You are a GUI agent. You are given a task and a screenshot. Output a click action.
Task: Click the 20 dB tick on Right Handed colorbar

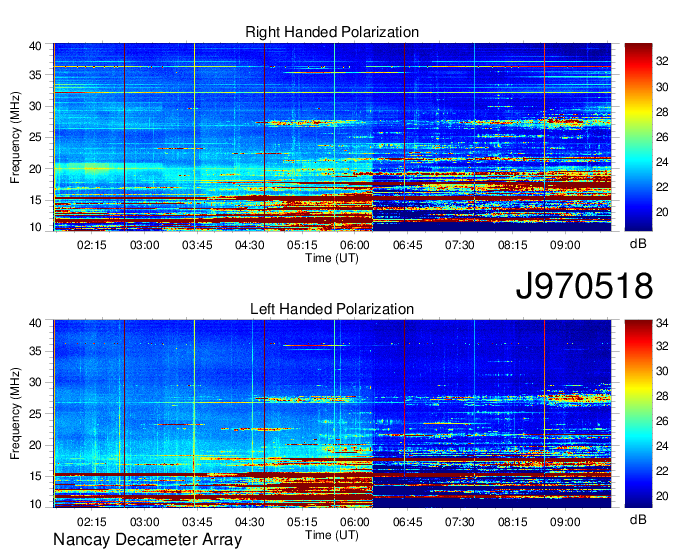[x=662, y=212]
